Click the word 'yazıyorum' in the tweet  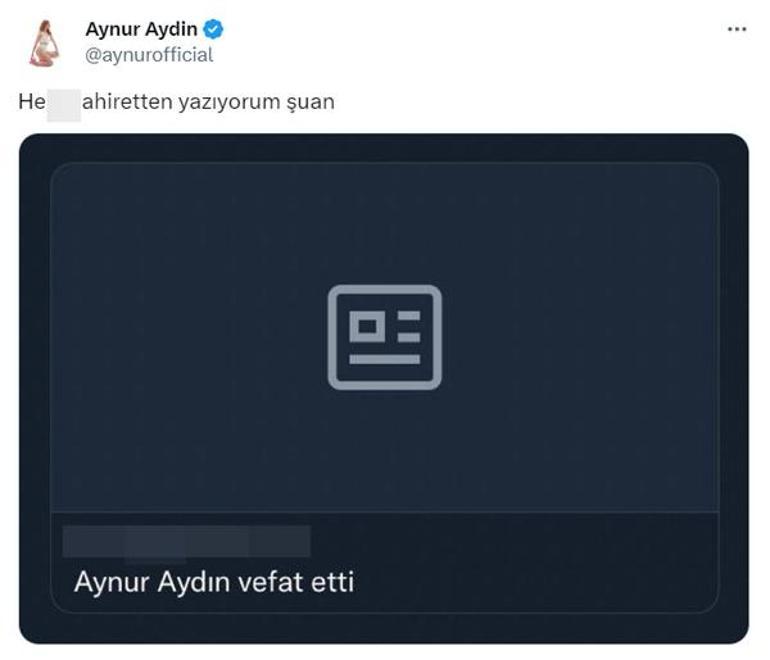[229, 103]
